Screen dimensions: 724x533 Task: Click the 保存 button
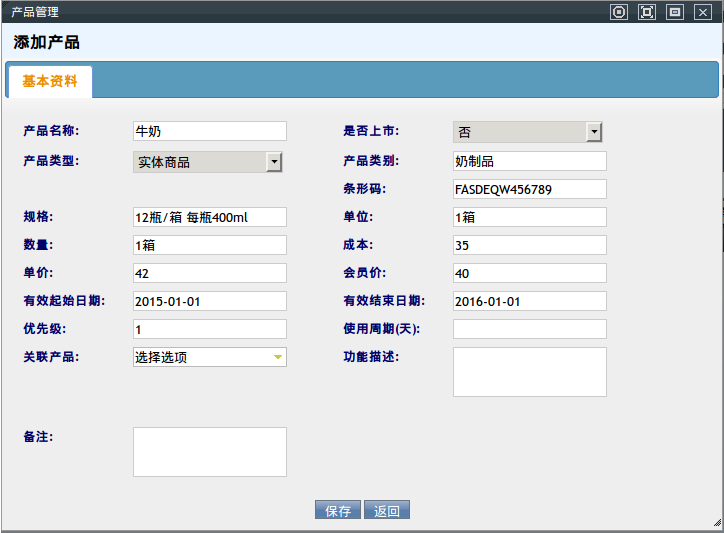(338, 511)
